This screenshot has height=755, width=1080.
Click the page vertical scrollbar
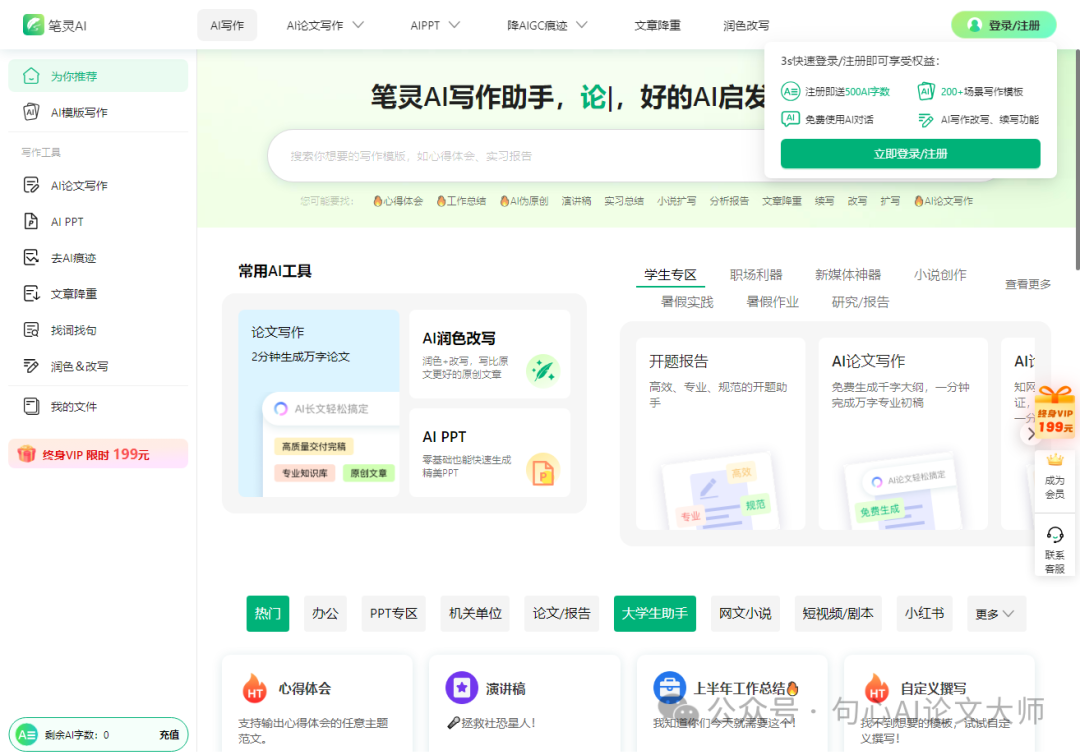[x=1077, y=158]
